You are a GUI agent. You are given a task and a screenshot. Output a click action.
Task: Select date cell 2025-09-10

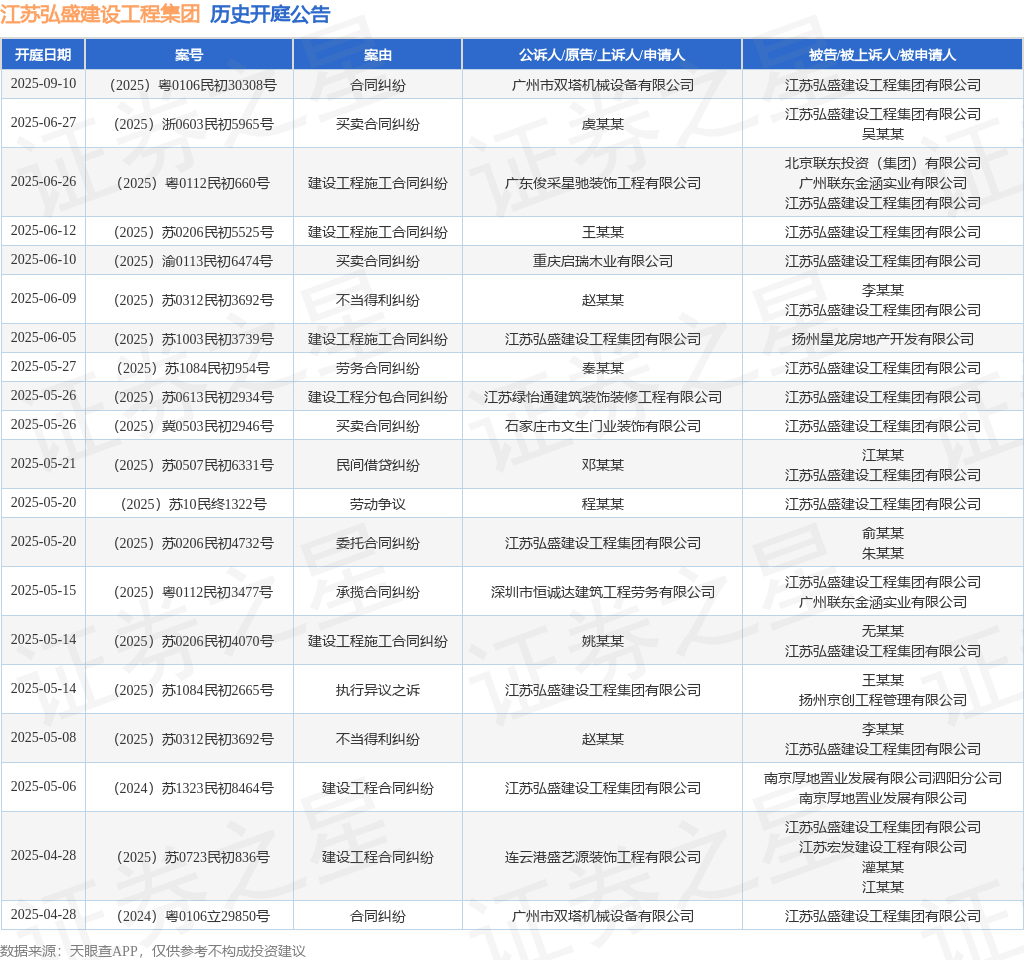pyautogui.click(x=43, y=84)
